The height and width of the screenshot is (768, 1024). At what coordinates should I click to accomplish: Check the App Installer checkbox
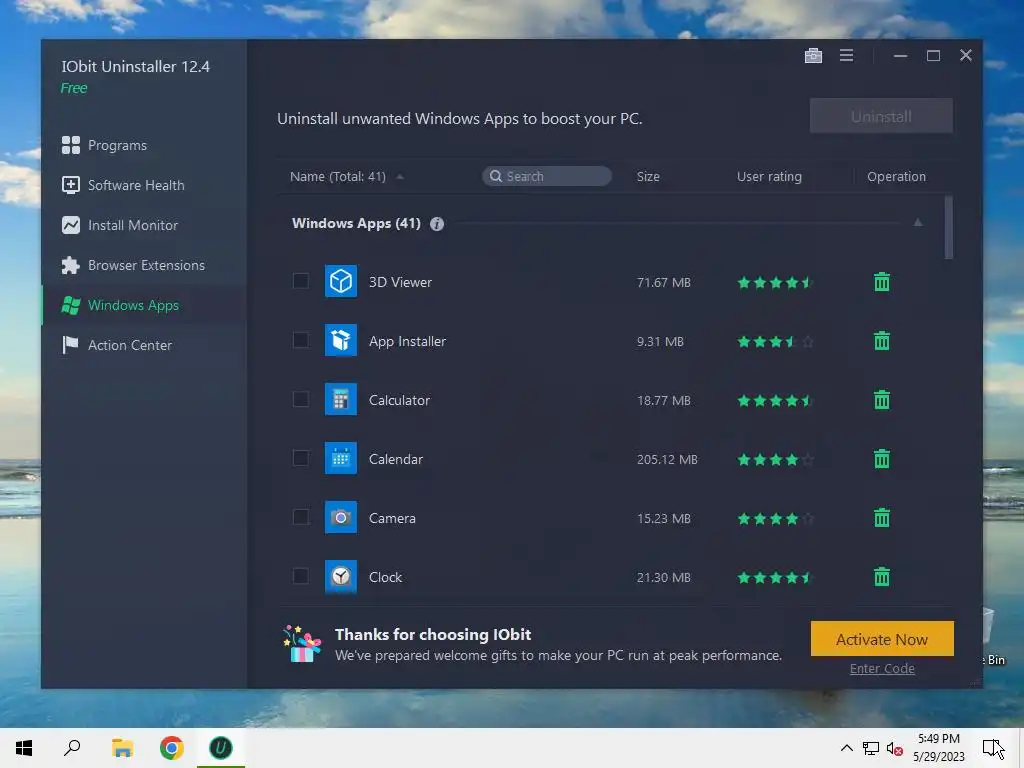[300, 340]
